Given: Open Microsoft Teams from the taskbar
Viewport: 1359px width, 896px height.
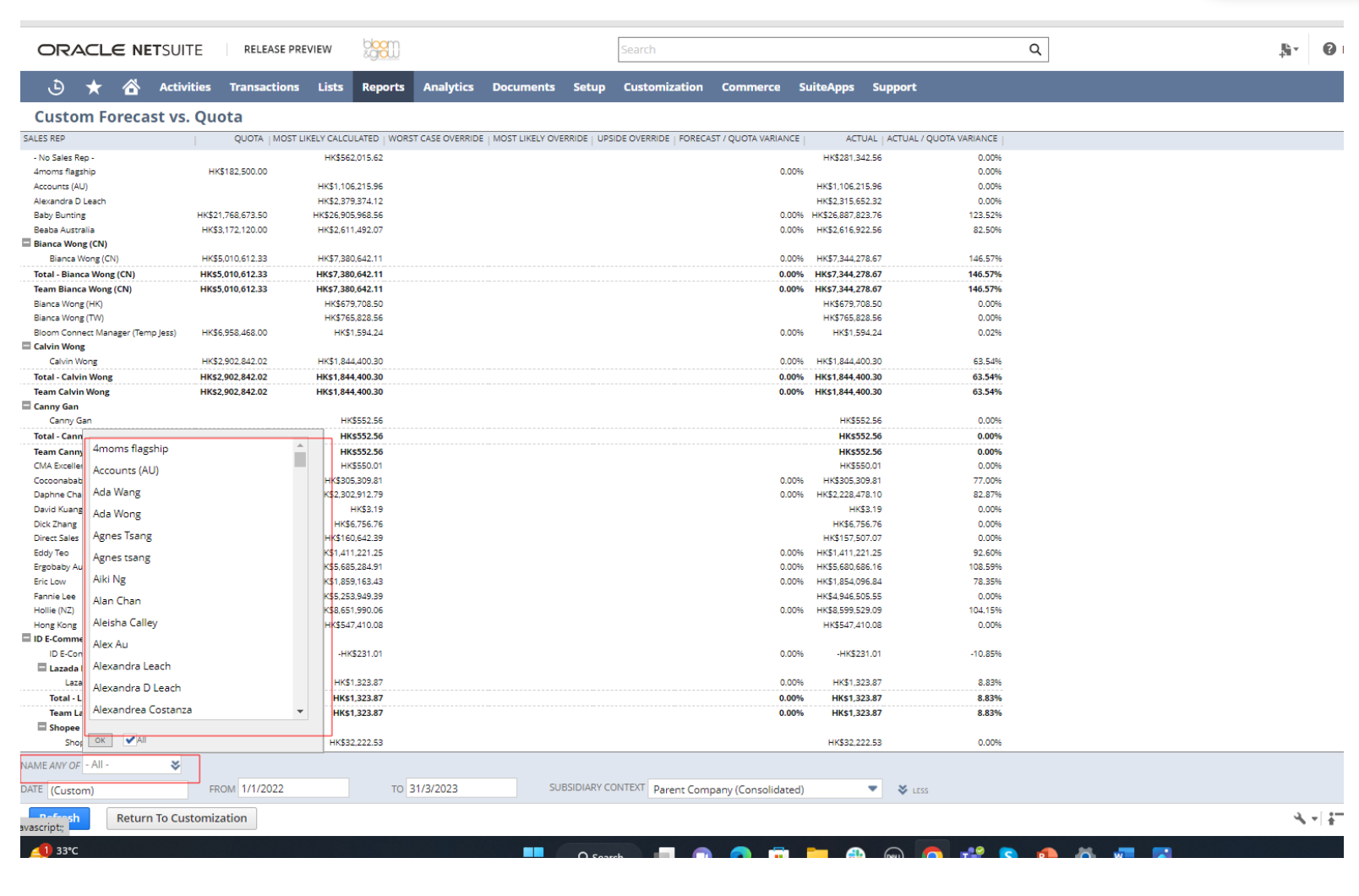Looking at the screenshot, I should (x=971, y=853).
